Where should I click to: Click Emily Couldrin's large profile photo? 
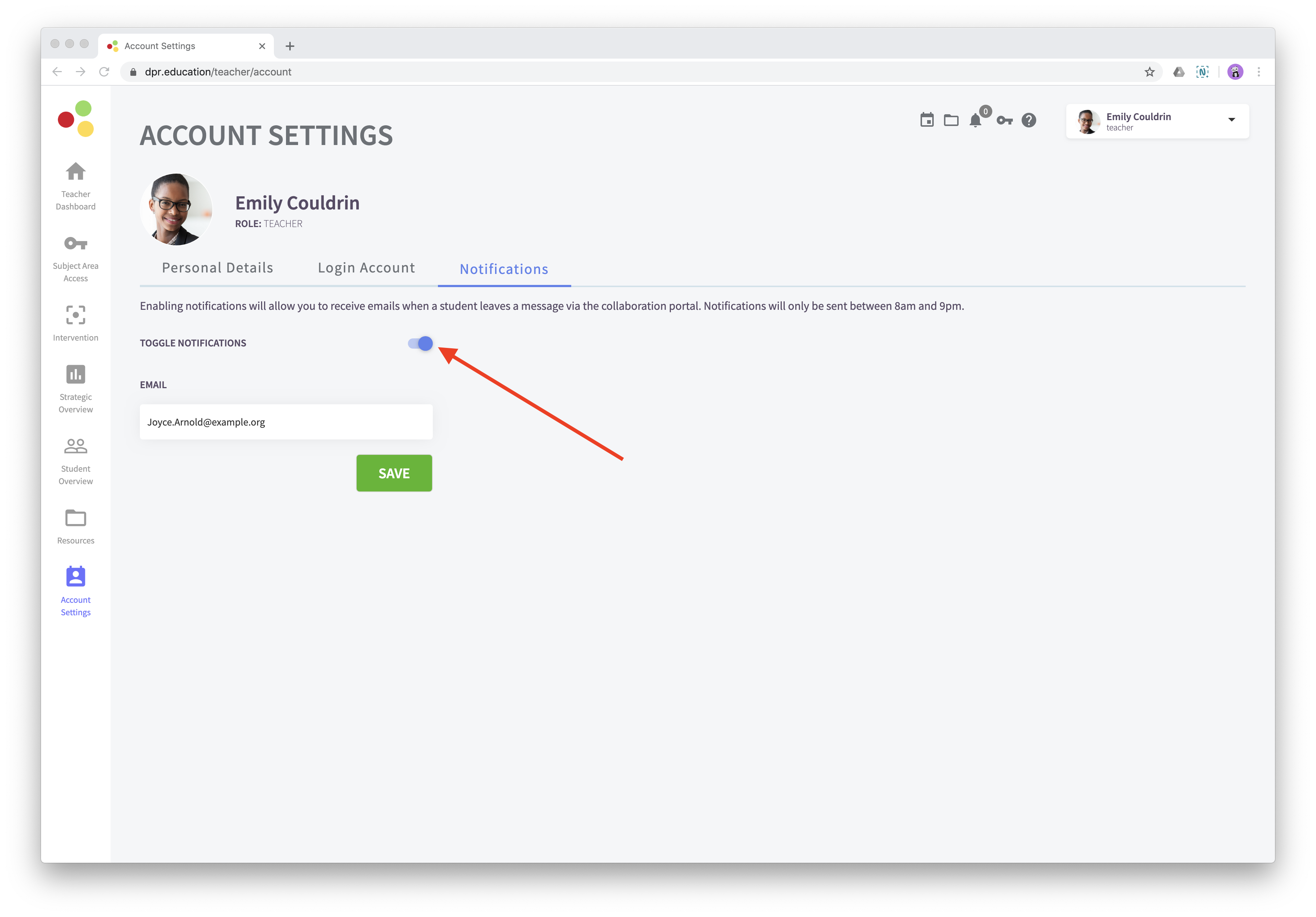click(176, 210)
